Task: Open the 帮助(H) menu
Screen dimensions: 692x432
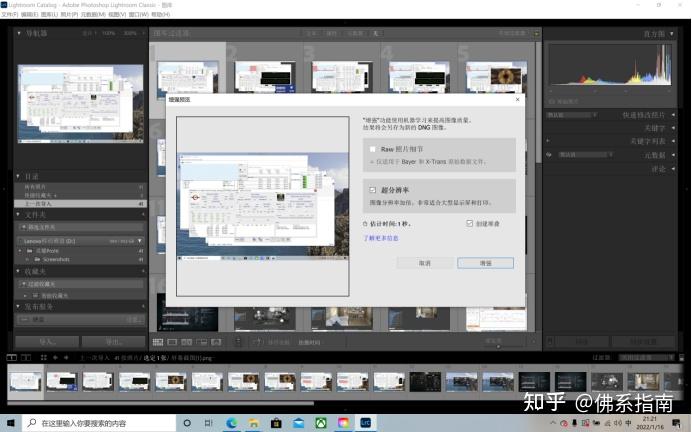Action: pyautogui.click(x=159, y=15)
